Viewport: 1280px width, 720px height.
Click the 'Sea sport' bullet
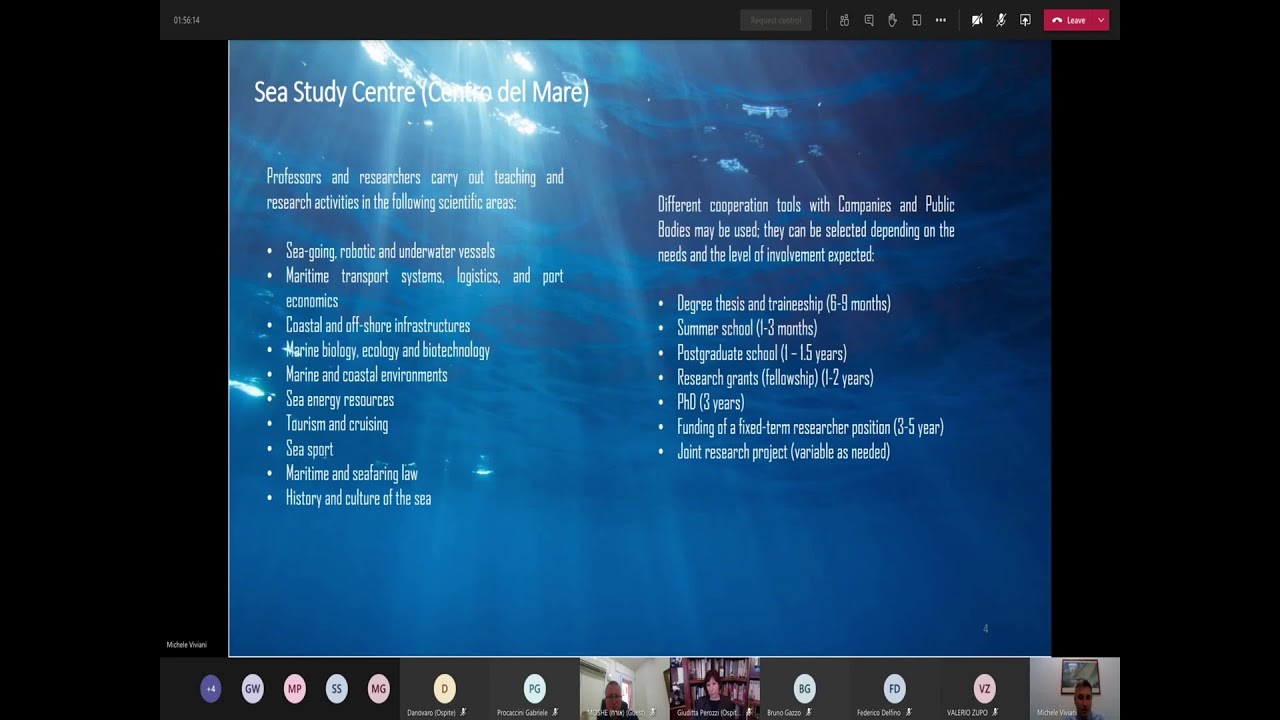pos(309,449)
